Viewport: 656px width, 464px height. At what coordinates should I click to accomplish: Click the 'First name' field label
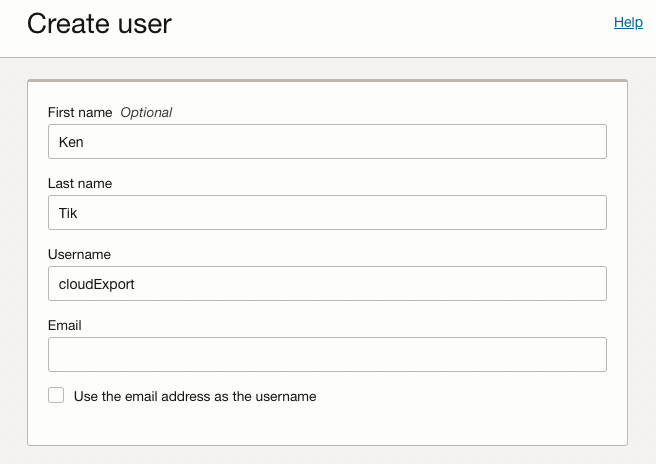click(x=80, y=113)
